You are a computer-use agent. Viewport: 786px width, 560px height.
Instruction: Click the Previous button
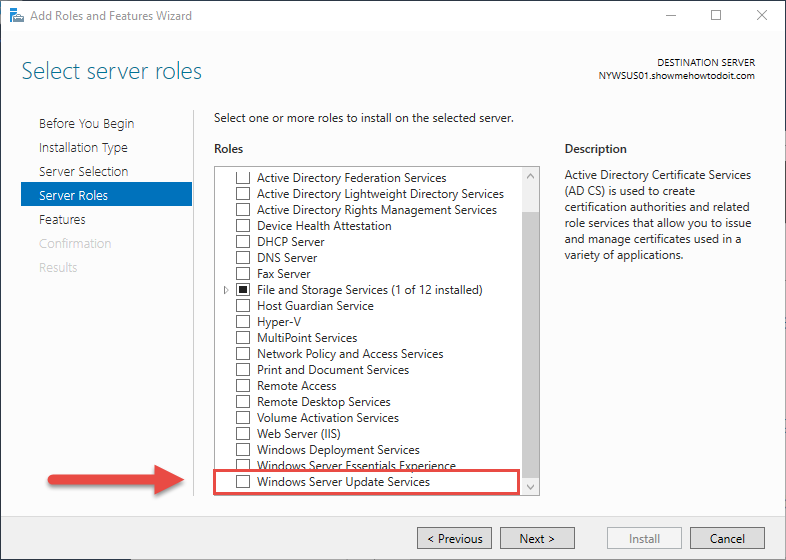click(454, 538)
